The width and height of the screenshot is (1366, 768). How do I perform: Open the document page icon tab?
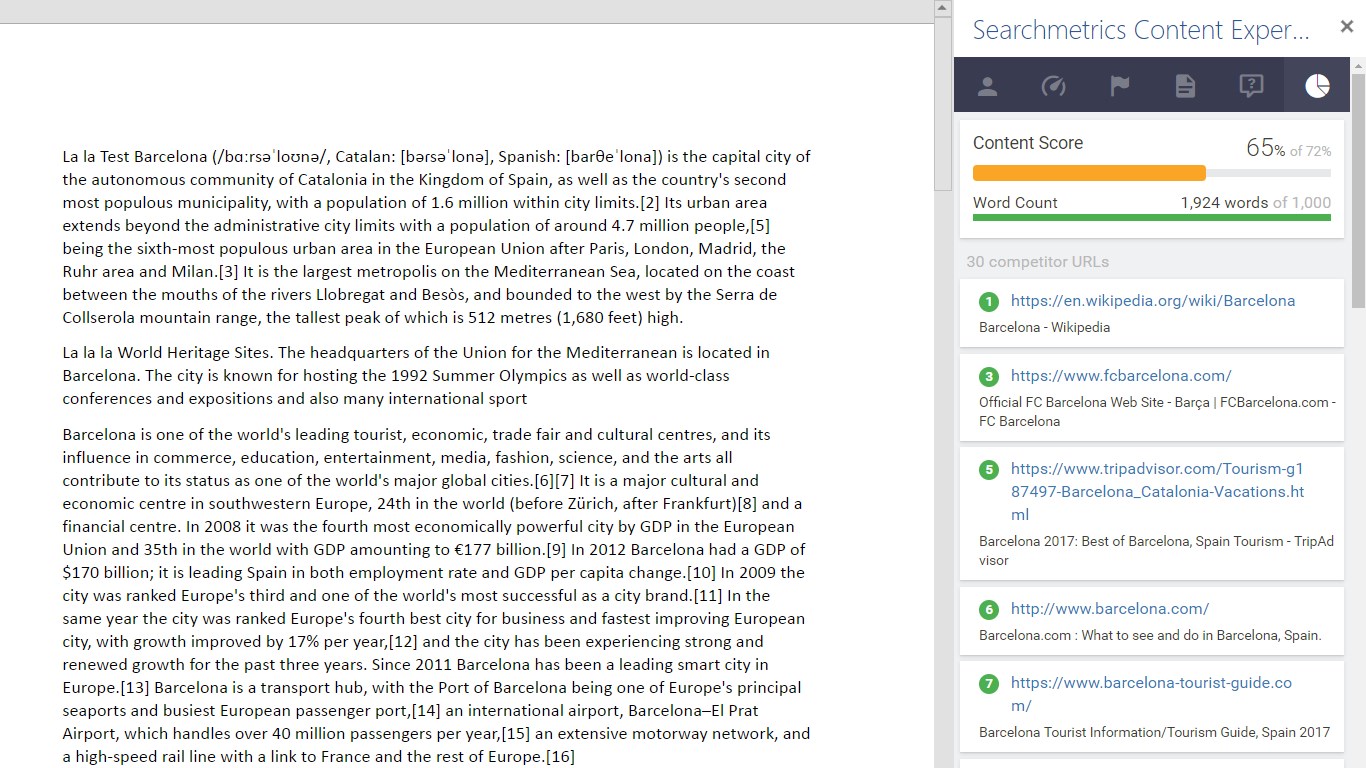[x=1185, y=86]
